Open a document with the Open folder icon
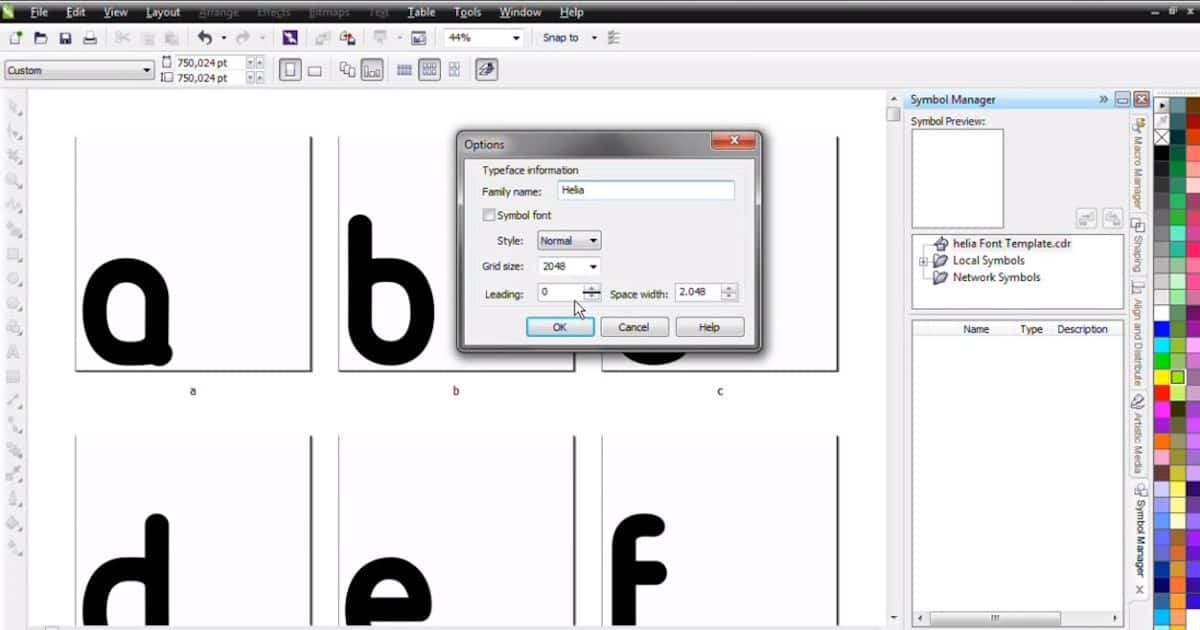This screenshot has height=630, width=1200. click(40, 37)
